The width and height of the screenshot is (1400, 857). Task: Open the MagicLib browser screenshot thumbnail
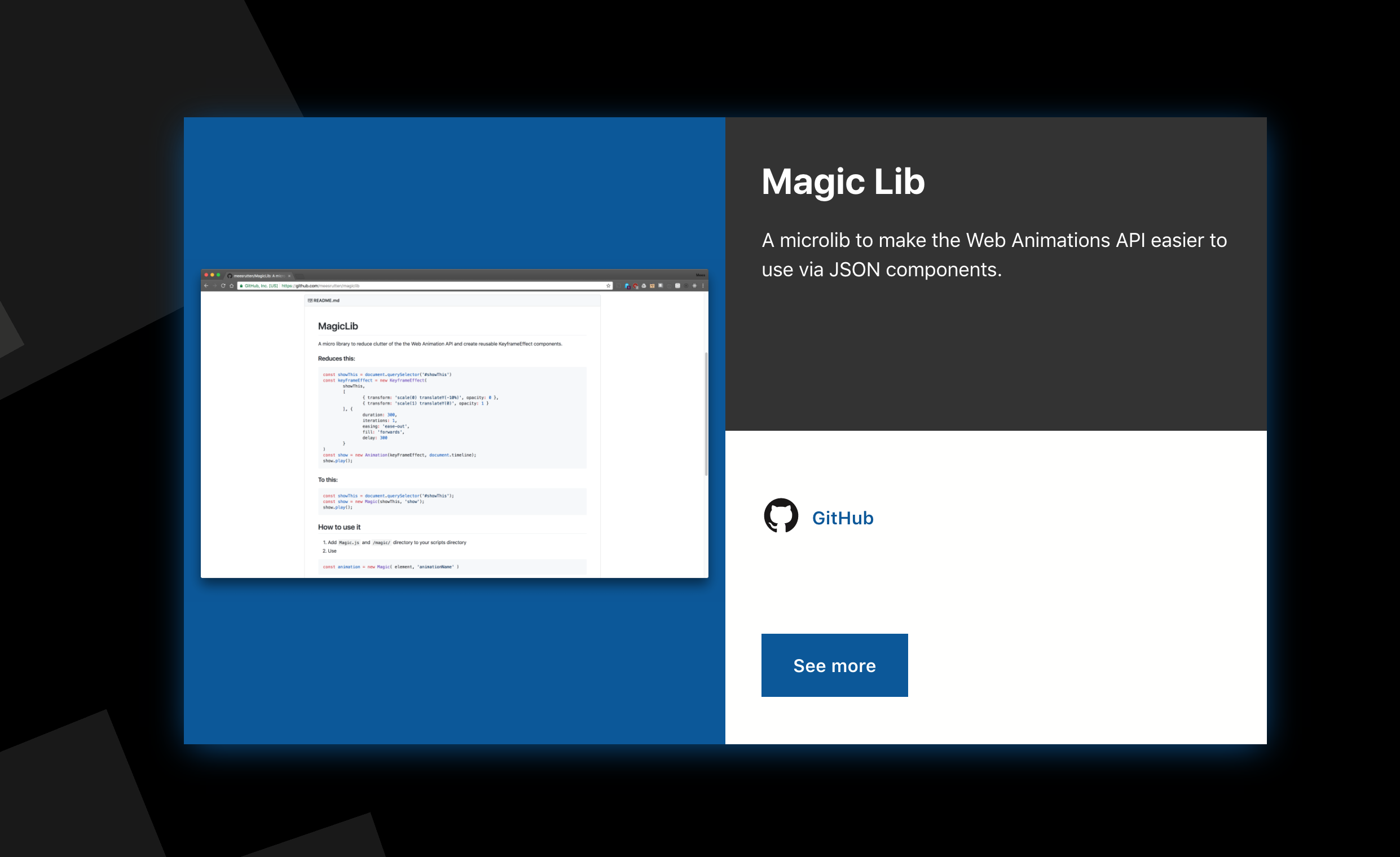click(x=454, y=423)
